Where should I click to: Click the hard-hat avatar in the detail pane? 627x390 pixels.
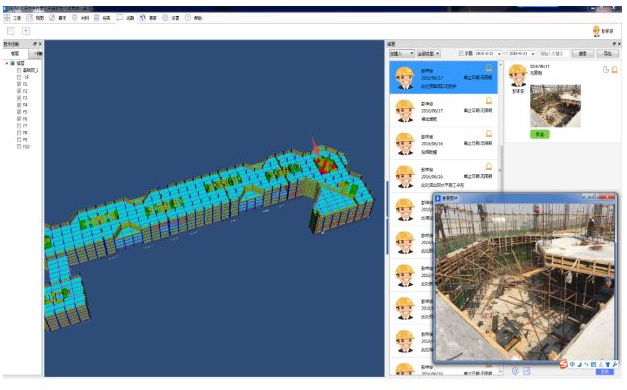517,76
